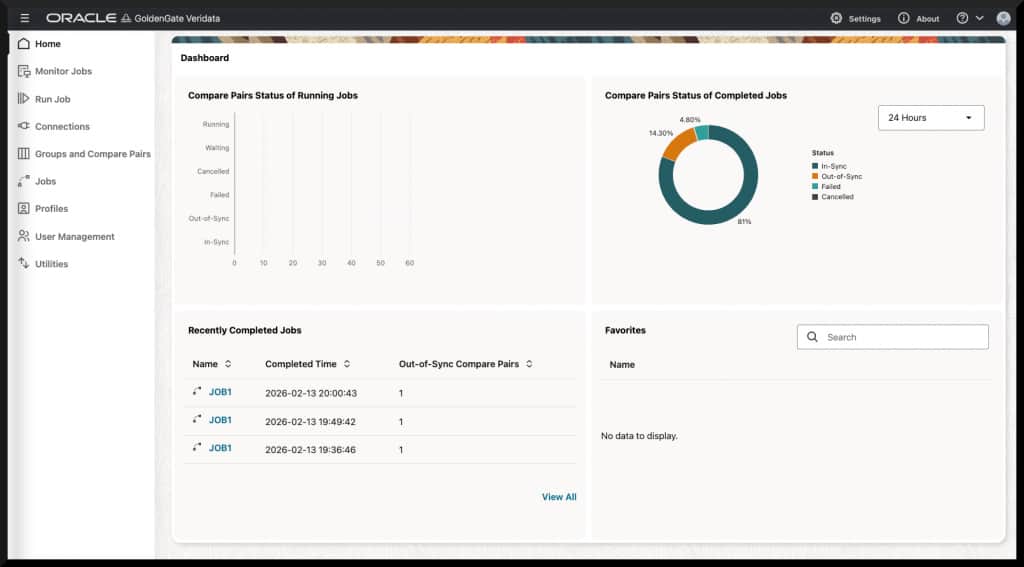This screenshot has height=567, width=1024.
Task: Click the Connections plug icon
Action: [24, 126]
